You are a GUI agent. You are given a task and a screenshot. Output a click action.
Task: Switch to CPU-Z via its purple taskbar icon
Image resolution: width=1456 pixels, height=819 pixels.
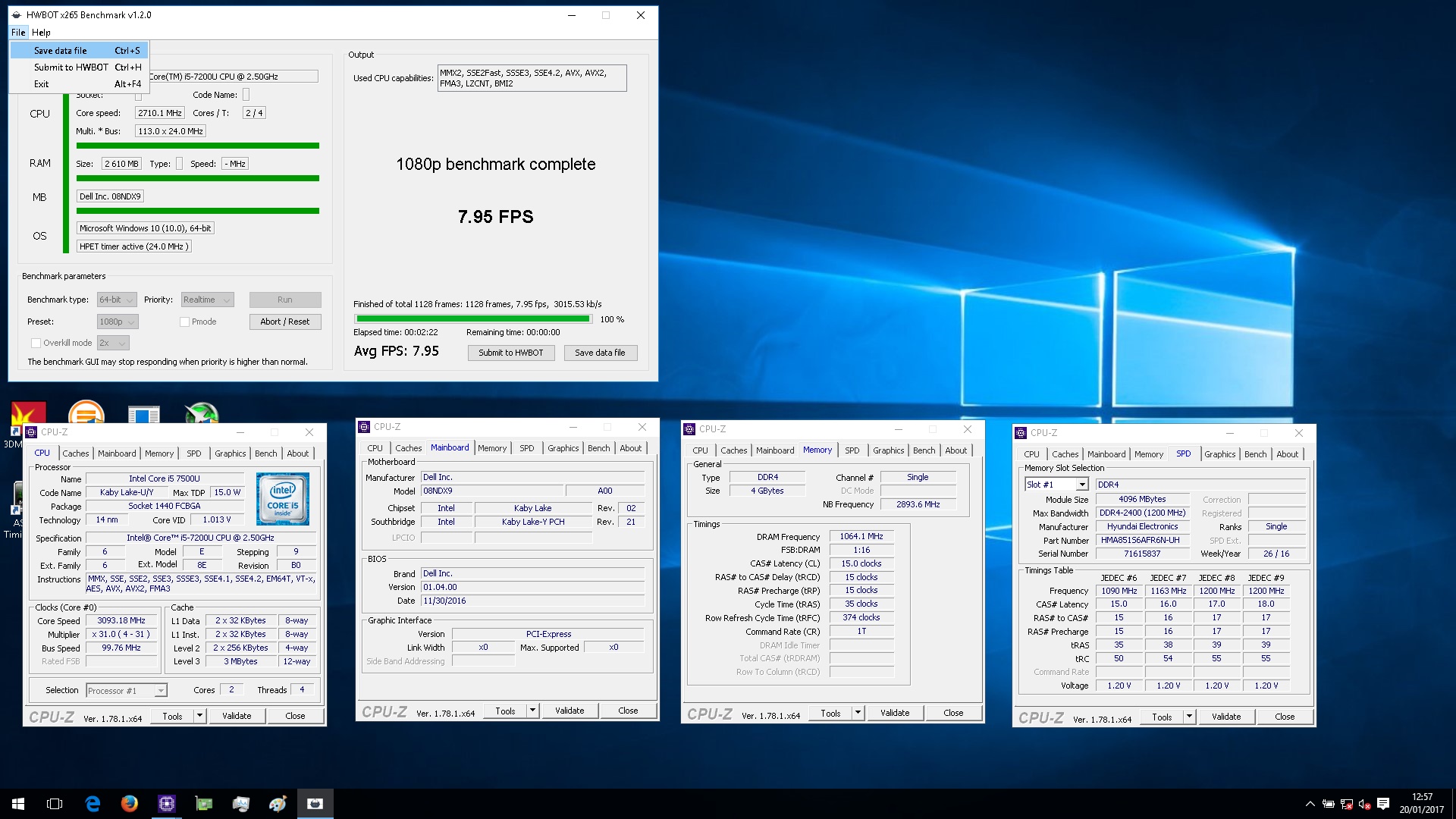[167, 804]
